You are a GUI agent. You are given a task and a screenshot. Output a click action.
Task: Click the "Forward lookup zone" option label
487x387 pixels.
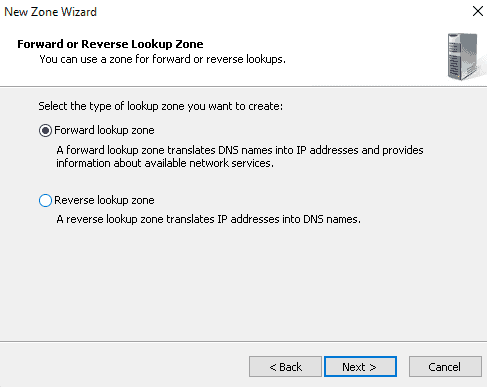[104, 130]
